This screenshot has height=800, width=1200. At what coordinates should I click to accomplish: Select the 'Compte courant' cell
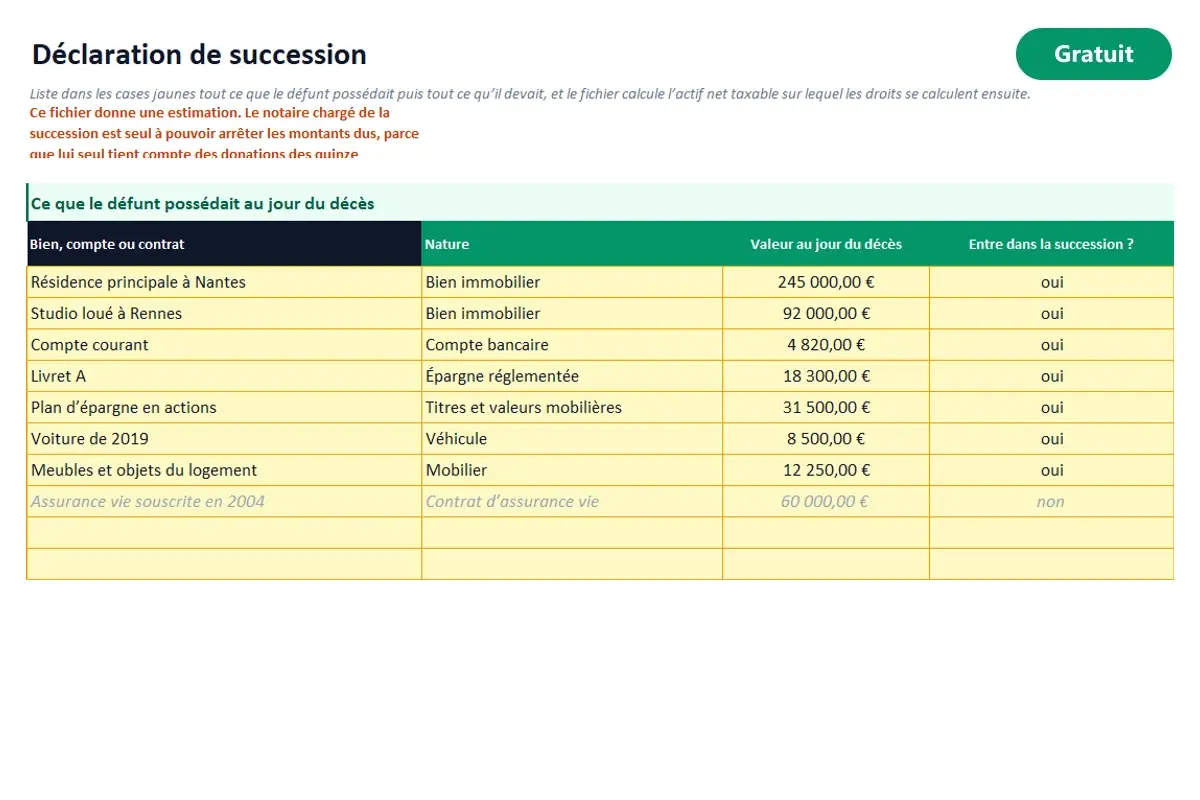(x=224, y=345)
